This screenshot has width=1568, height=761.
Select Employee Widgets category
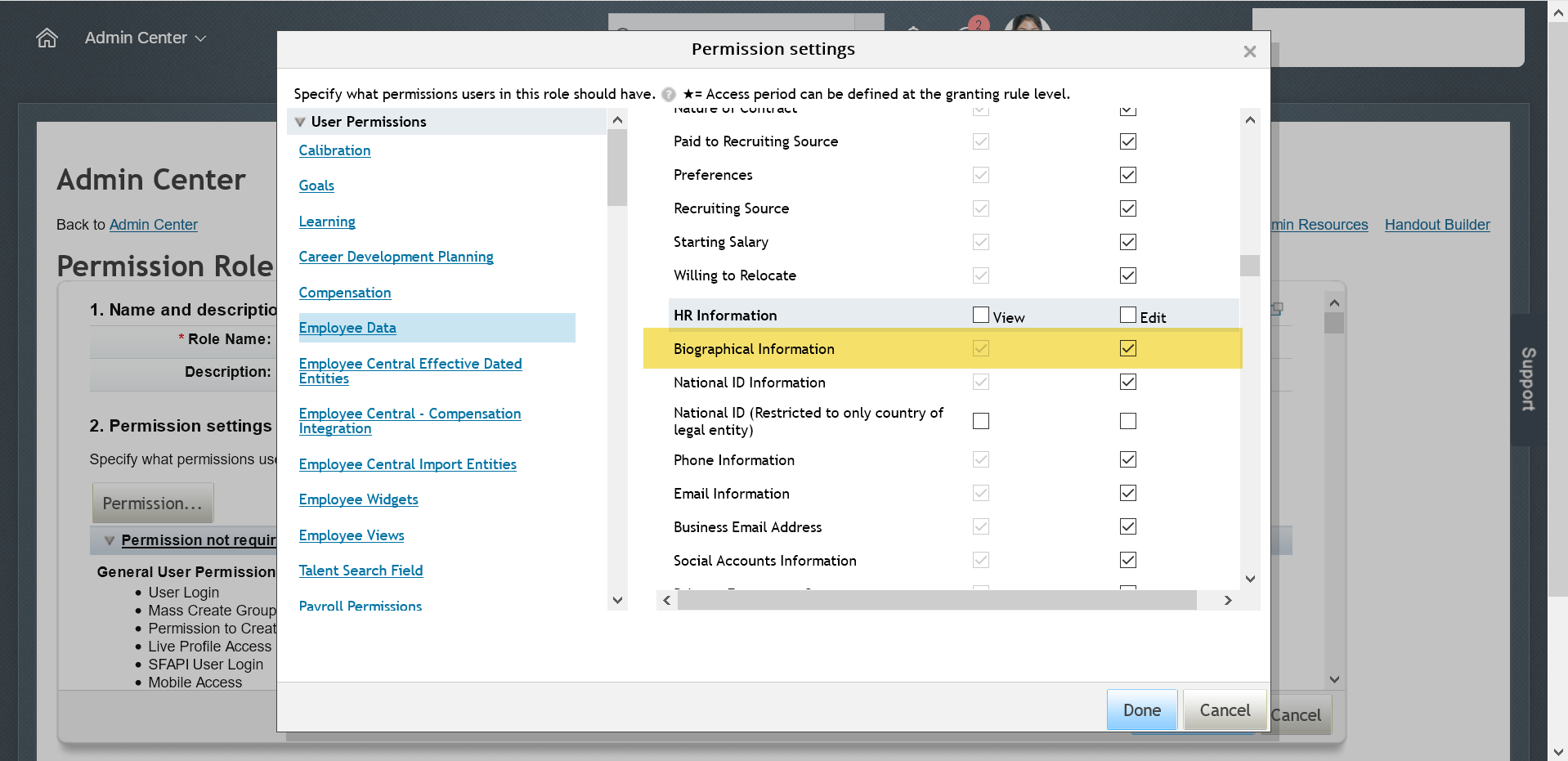click(358, 499)
